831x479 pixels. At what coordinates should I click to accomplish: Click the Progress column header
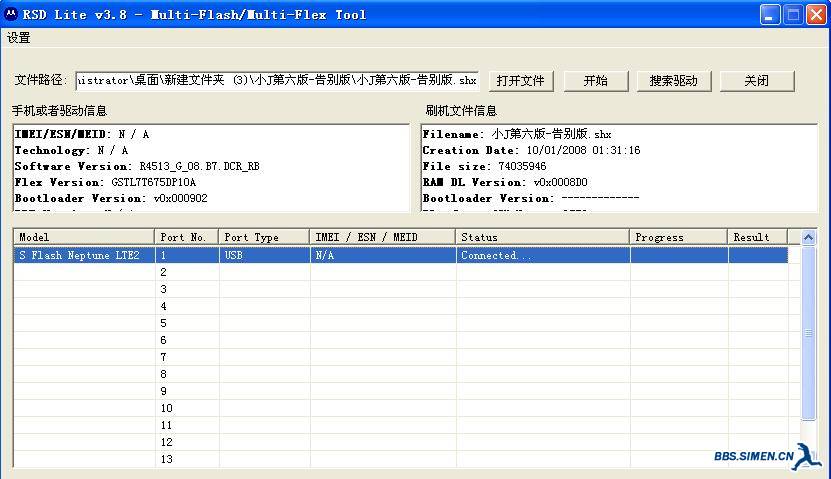click(x=679, y=237)
